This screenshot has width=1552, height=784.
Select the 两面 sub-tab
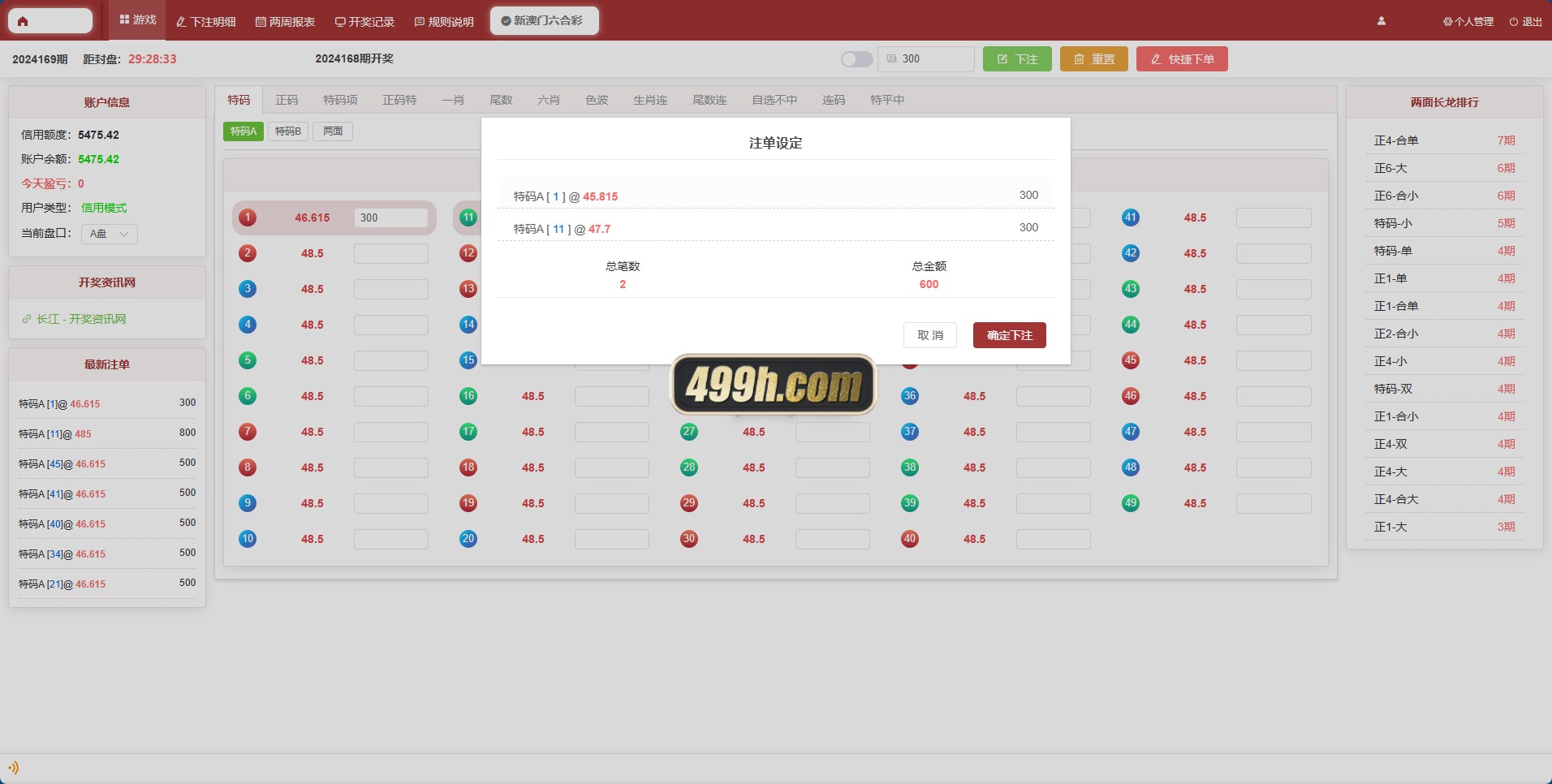pos(333,131)
